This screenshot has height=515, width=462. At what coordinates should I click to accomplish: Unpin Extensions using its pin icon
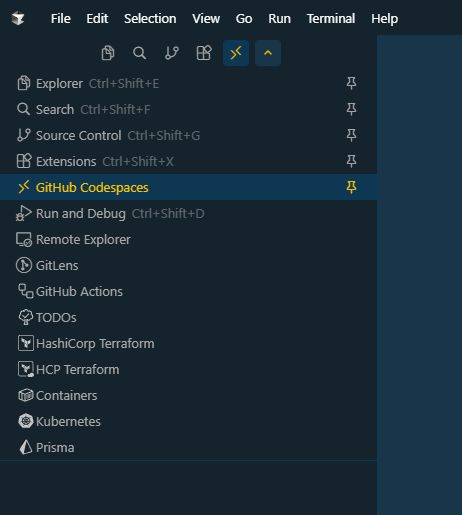click(x=351, y=161)
